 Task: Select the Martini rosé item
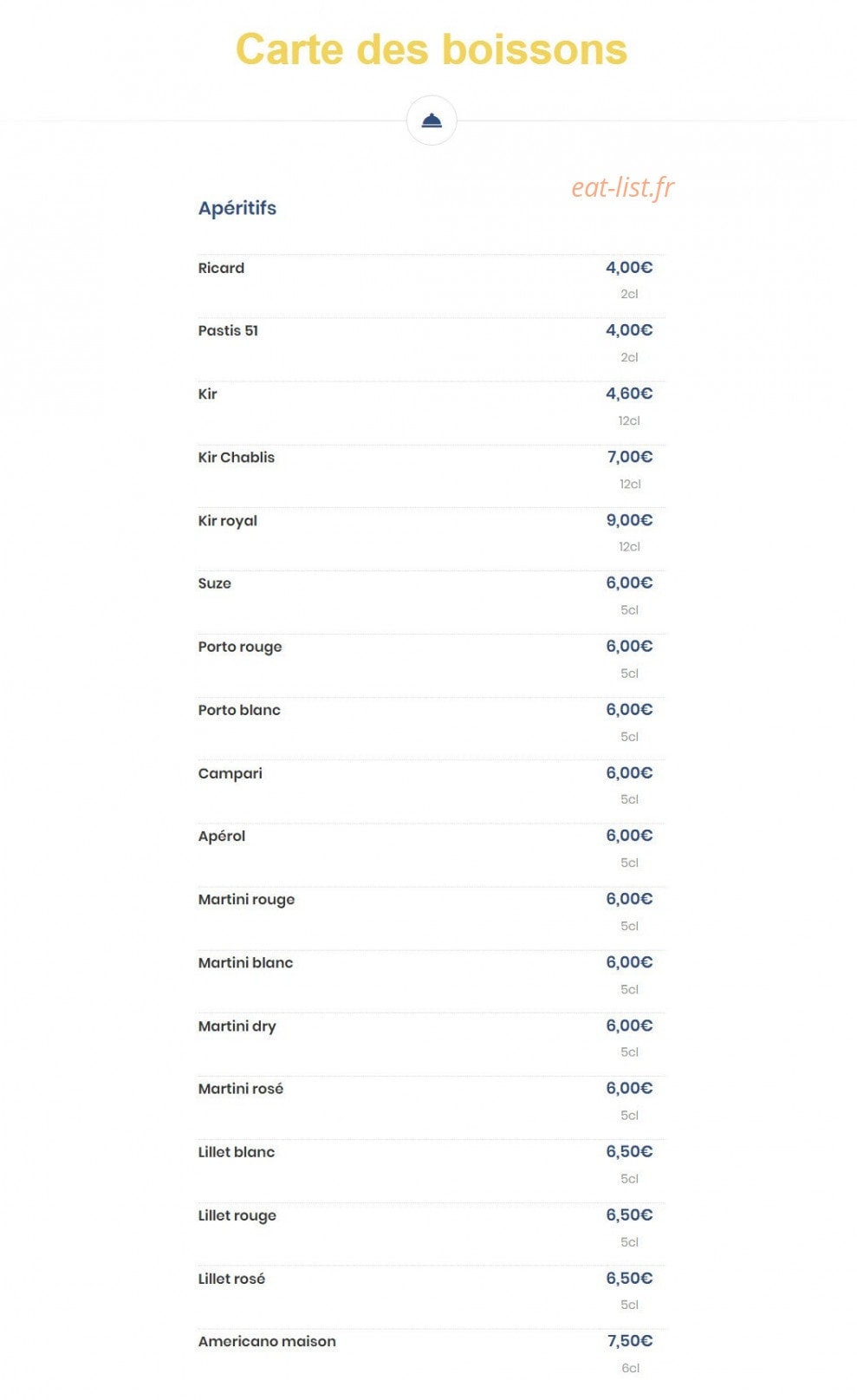click(241, 1089)
